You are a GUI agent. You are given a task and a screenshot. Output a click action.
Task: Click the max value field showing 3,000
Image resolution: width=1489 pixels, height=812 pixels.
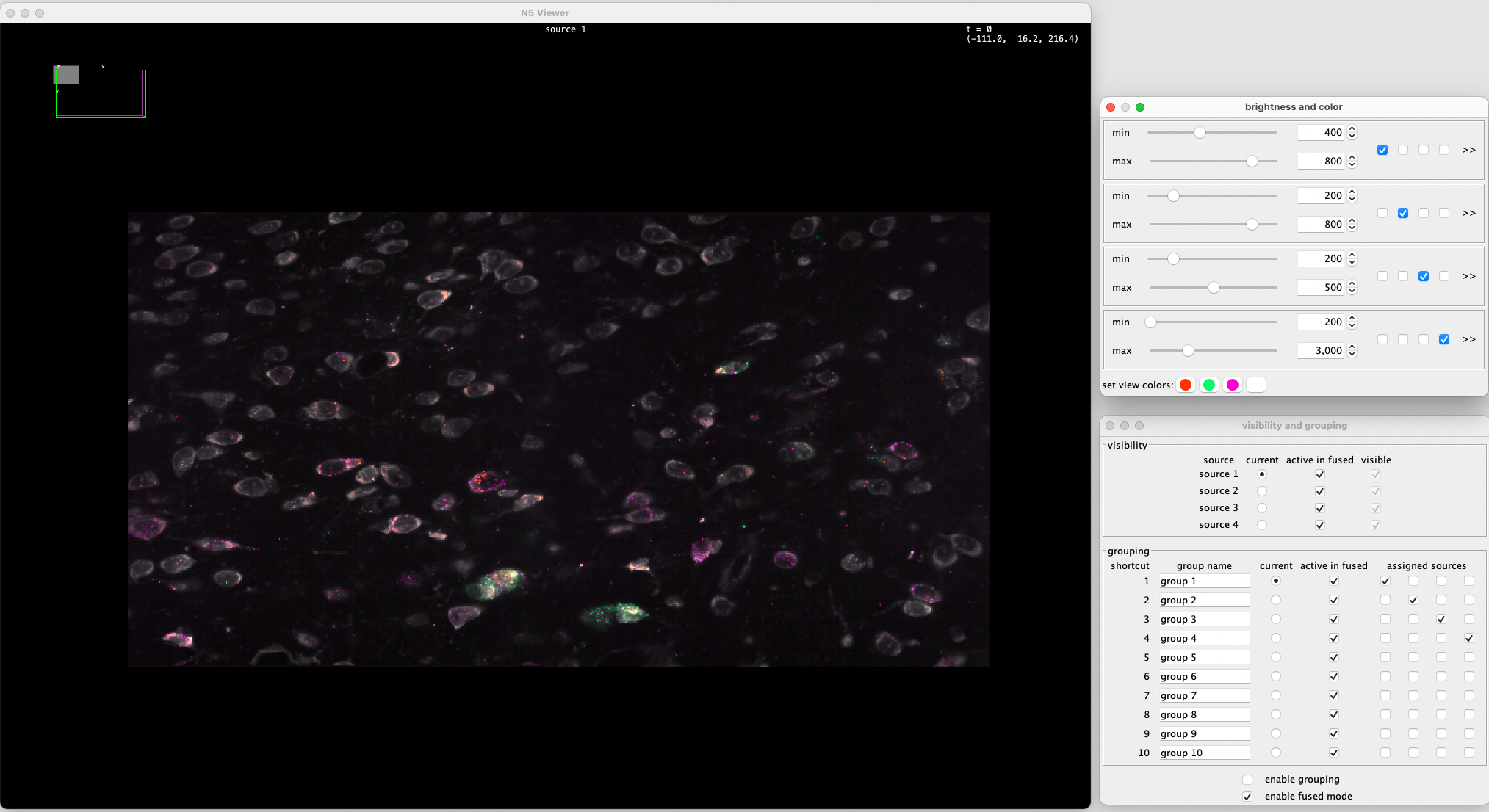(x=1321, y=351)
